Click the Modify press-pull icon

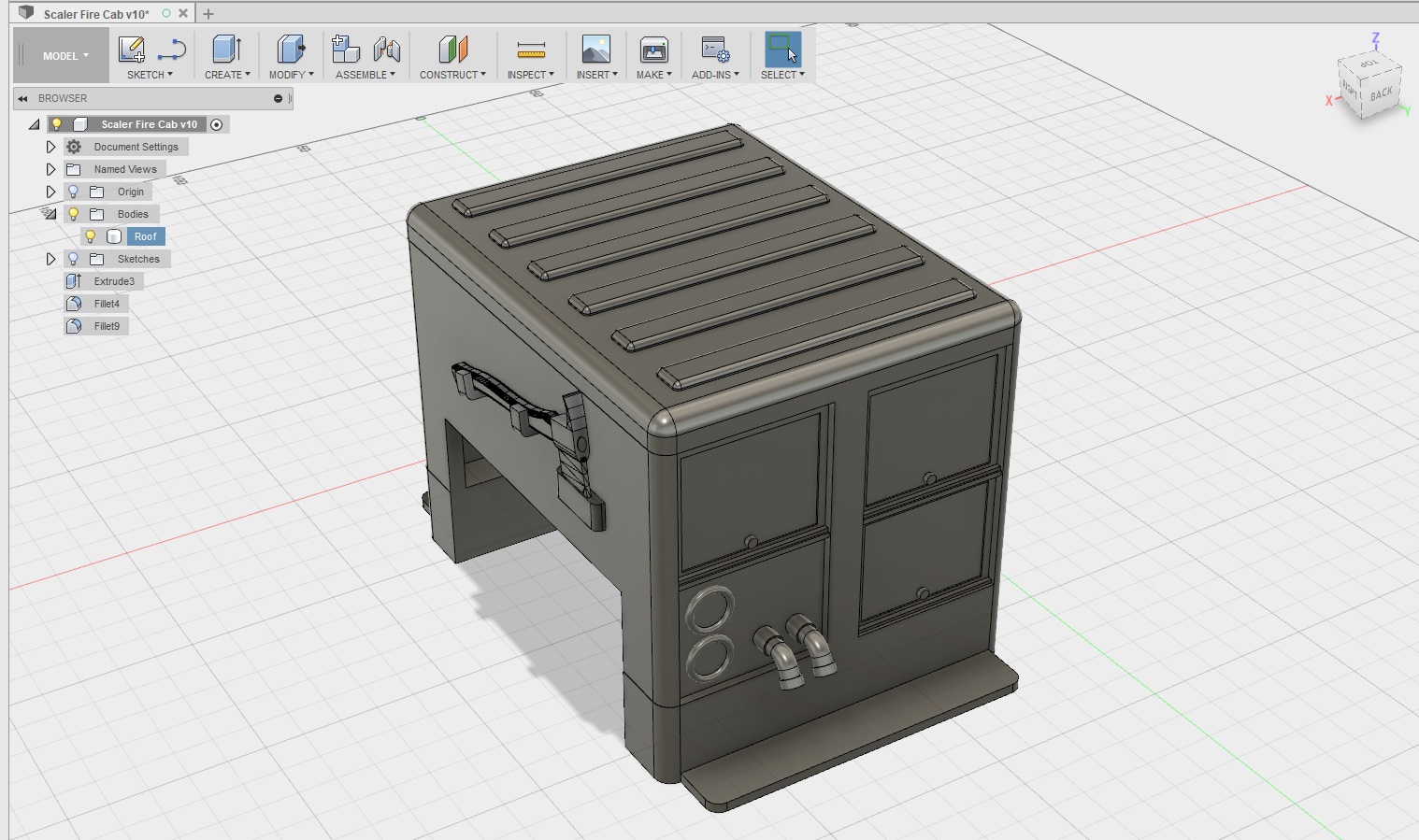pos(291,50)
